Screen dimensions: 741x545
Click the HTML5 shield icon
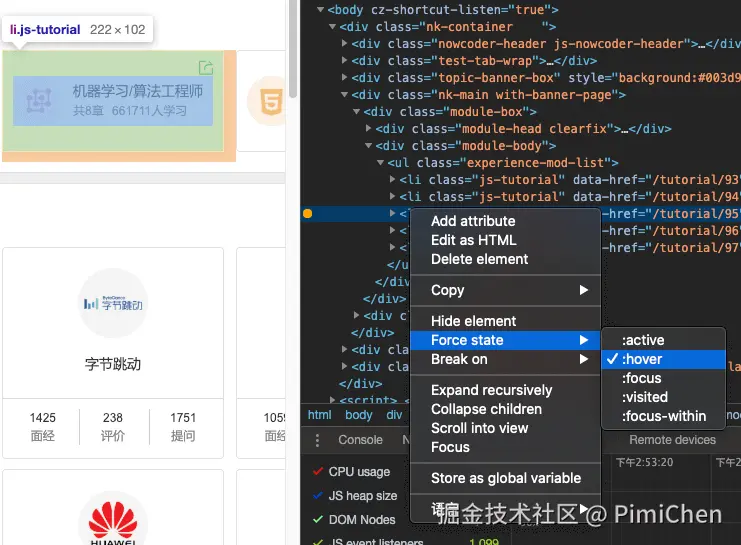tap(271, 102)
